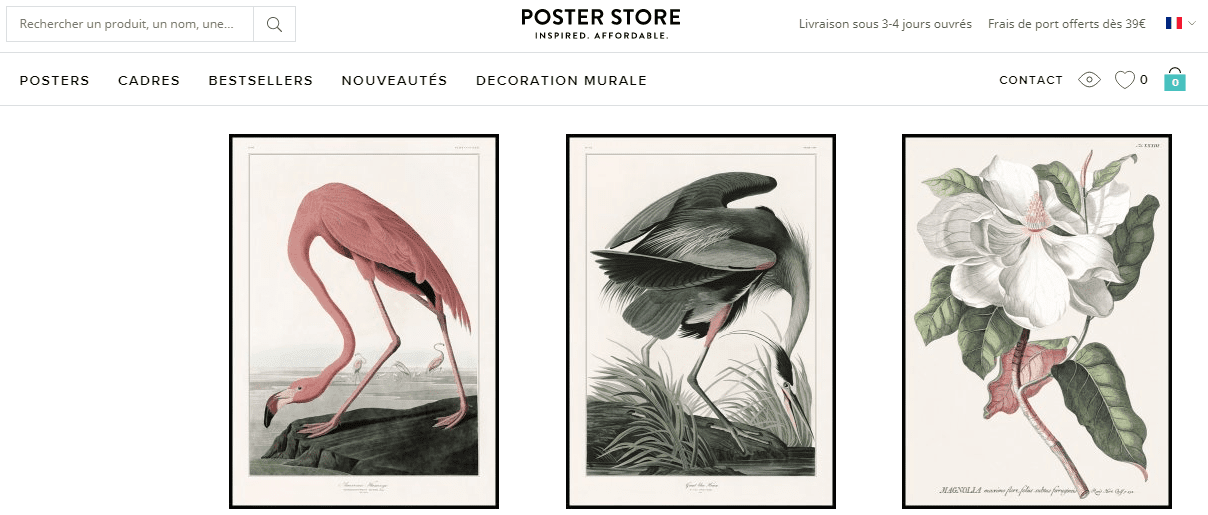Open the shopping bag cart icon
This screenshot has height=515, width=1208.
click(x=1175, y=80)
